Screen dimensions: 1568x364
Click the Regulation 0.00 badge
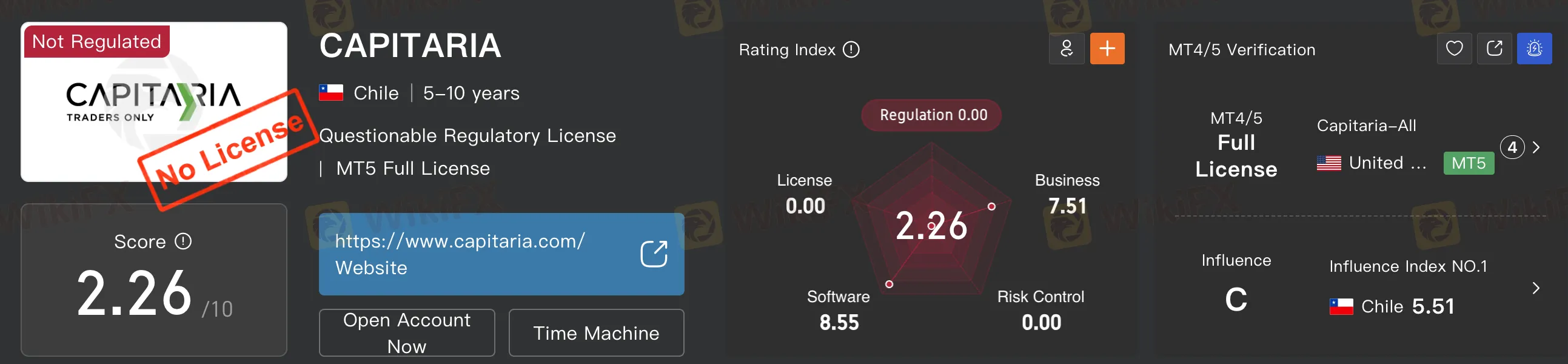tap(931, 115)
